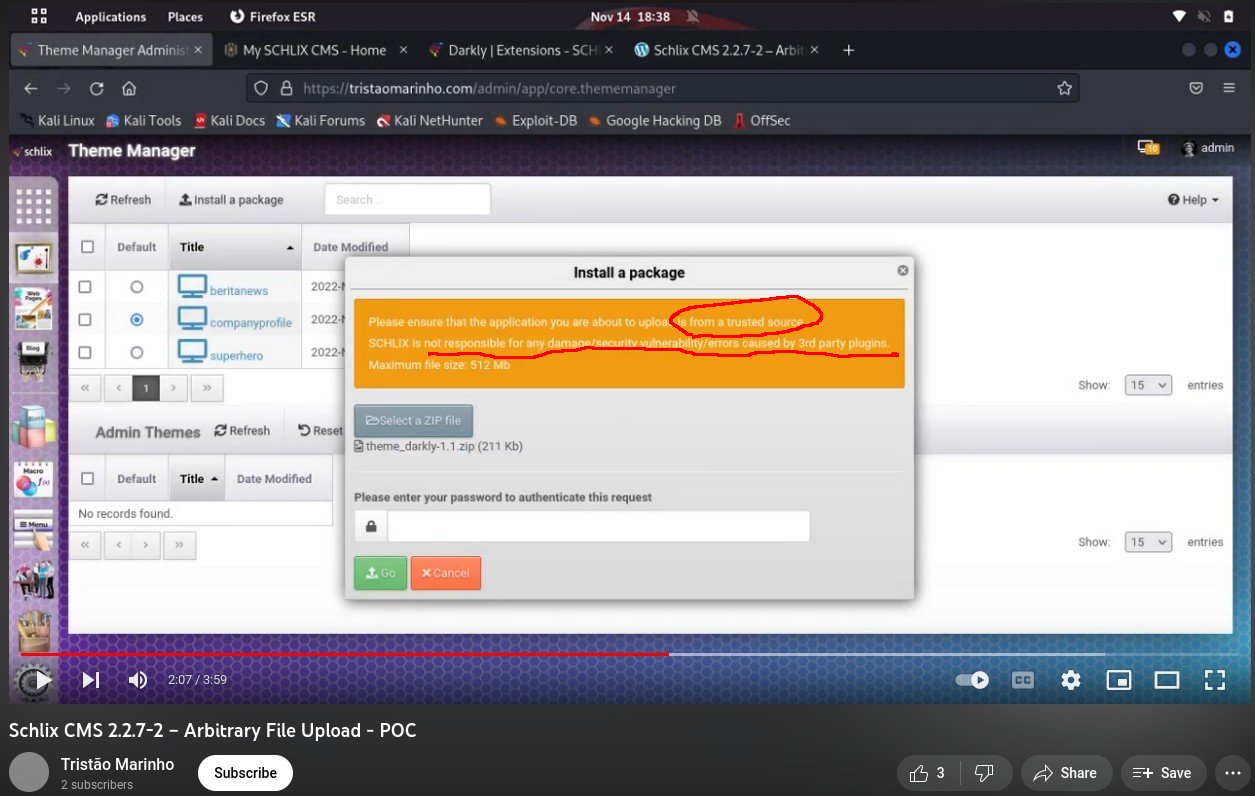Open the Help dropdown
The height and width of the screenshot is (796, 1255).
1193,200
